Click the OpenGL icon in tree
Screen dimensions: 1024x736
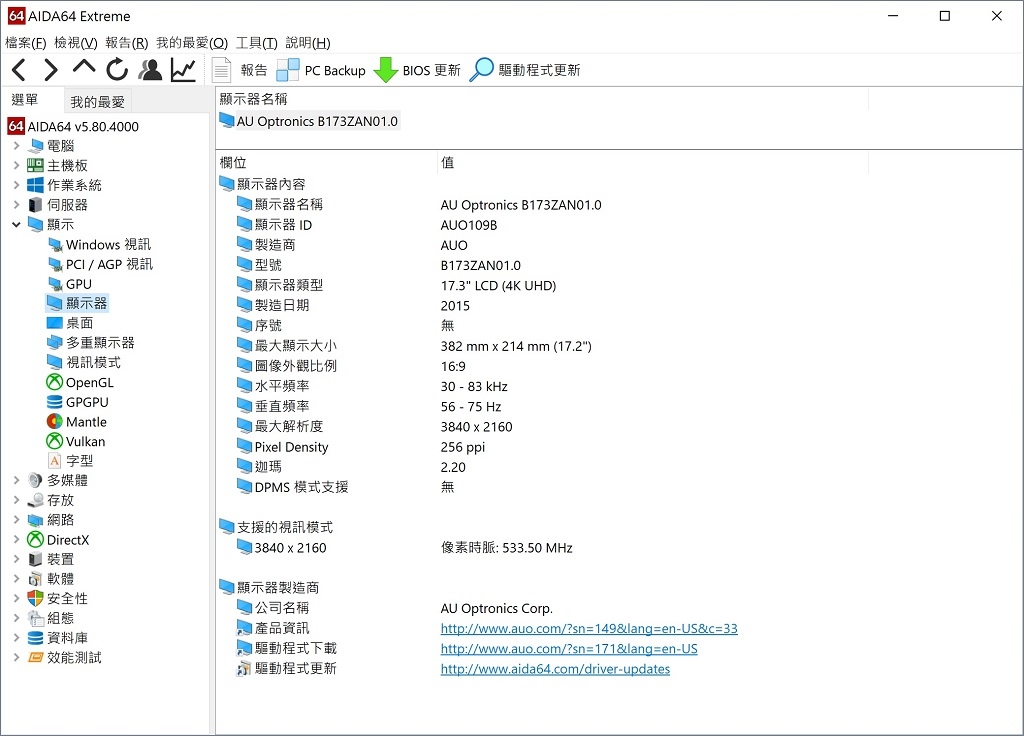coord(55,382)
